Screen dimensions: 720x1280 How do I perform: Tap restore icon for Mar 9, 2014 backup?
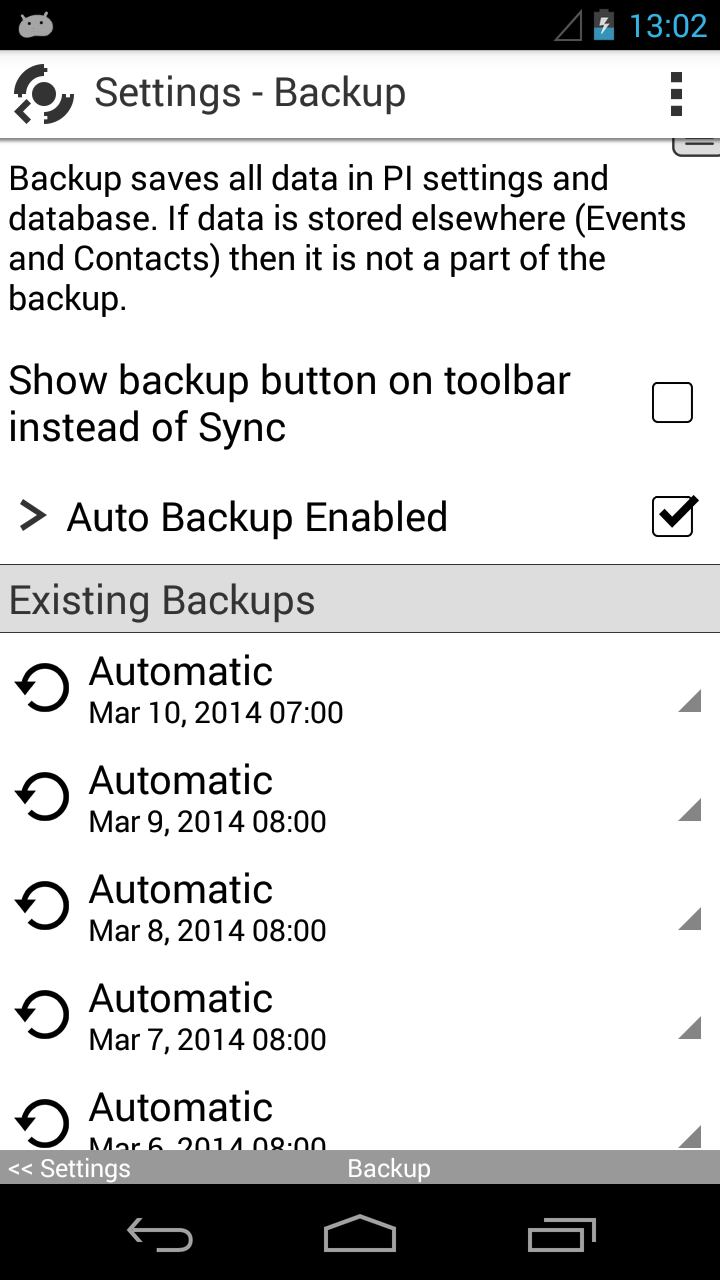click(x=43, y=797)
